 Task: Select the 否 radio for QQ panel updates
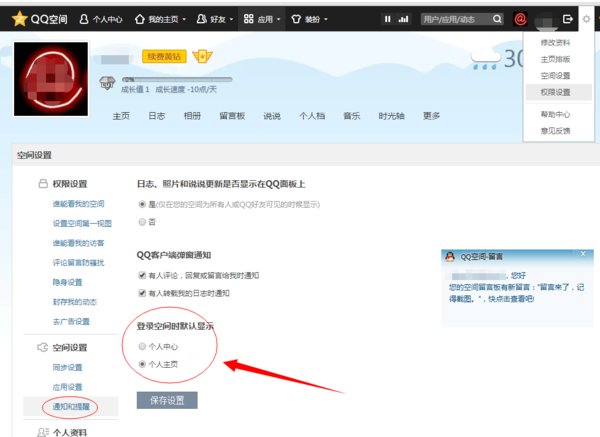[142, 222]
